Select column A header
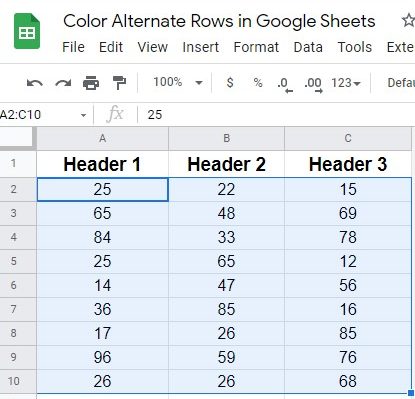This screenshot has height=399, width=415. click(103, 138)
